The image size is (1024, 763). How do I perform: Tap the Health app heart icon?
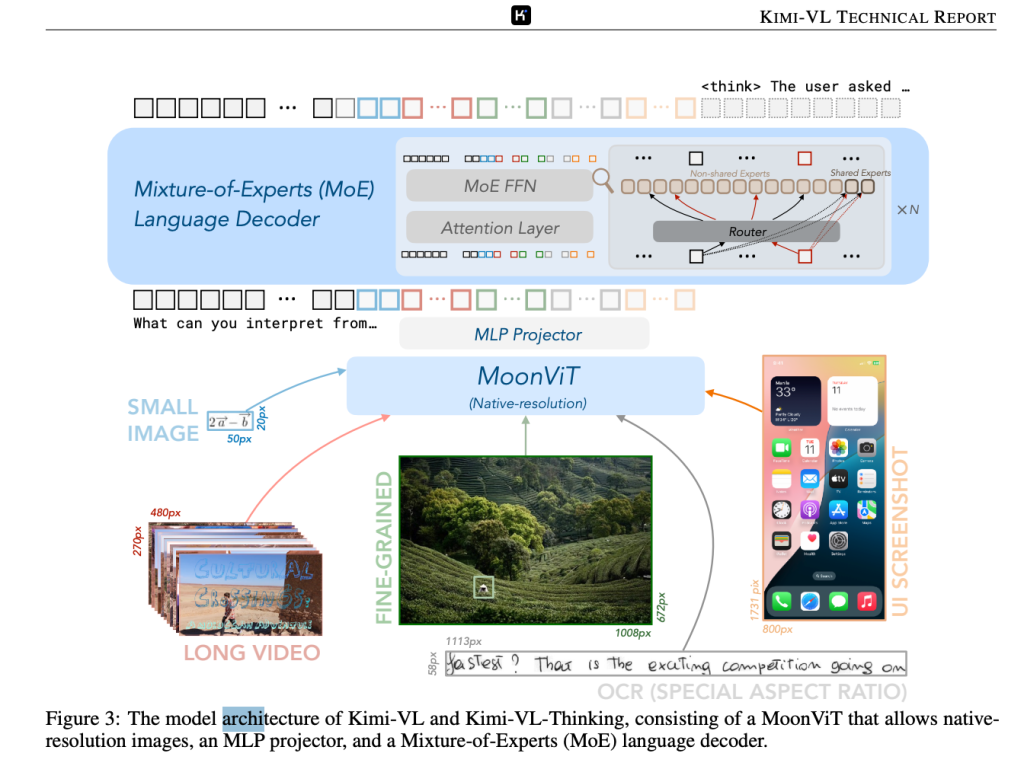coord(810,541)
